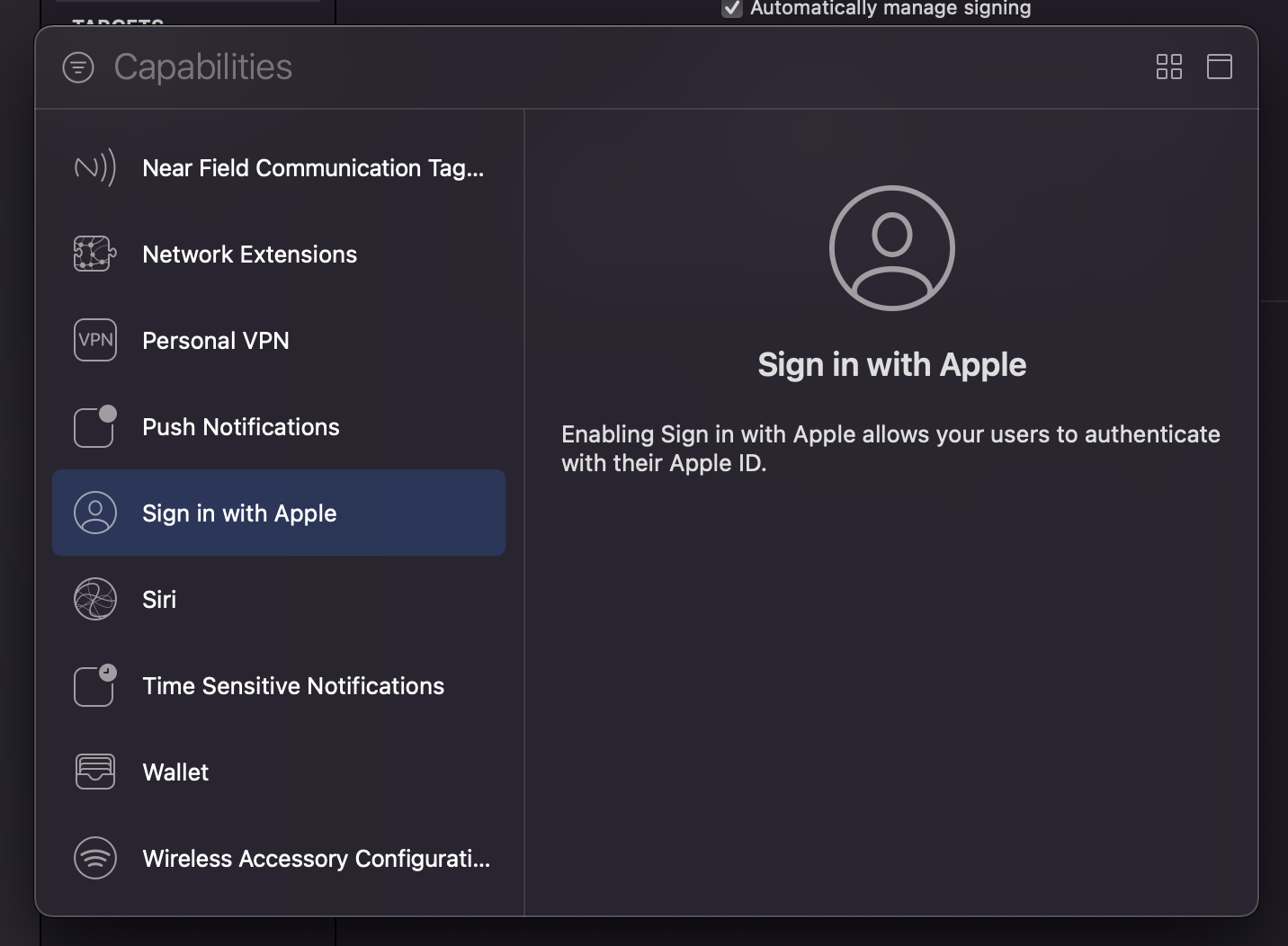Select the Personal VPN capability
The width and height of the screenshot is (1288, 946).
click(216, 341)
